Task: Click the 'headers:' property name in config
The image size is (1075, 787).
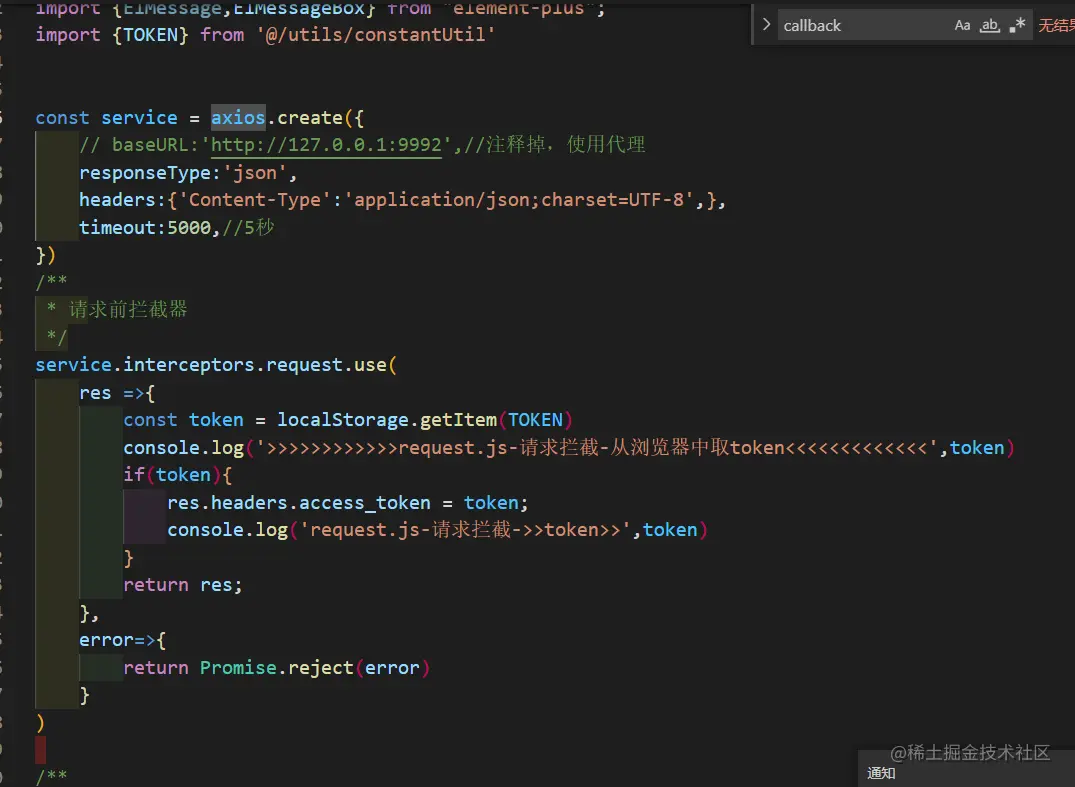Action: (123, 200)
